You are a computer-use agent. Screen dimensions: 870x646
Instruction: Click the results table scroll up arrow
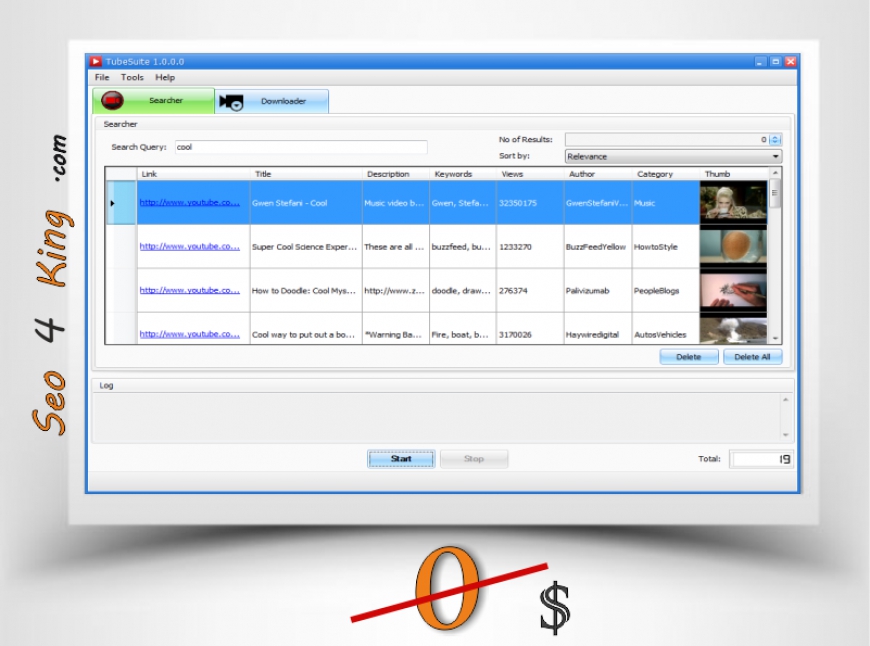pos(775,173)
